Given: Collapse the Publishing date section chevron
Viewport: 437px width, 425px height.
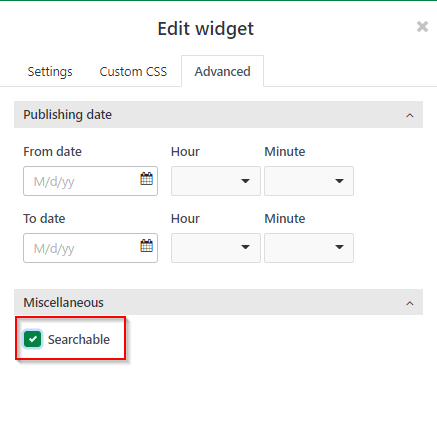Looking at the screenshot, I should [x=410, y=115].
